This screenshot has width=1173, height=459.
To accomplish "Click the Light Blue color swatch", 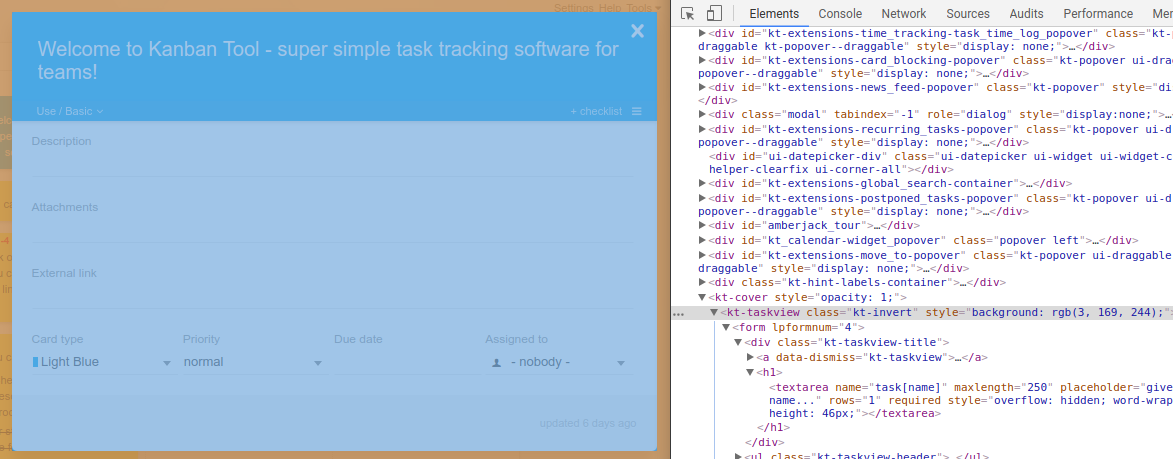I will pyautogui.click(x=36, y=362).
